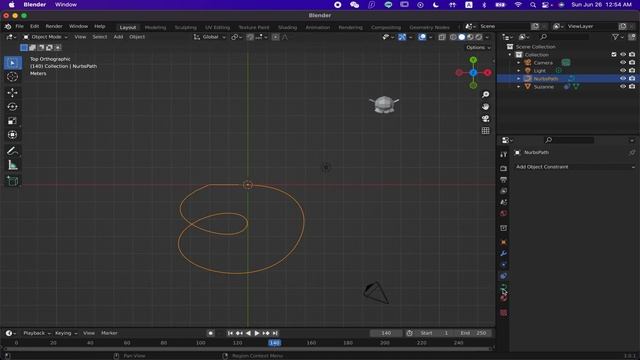Image resolution: width=640 pixels, height=360 pixels.
Task: Switch to Sculpting workspace tab
Action: [186, 27]
